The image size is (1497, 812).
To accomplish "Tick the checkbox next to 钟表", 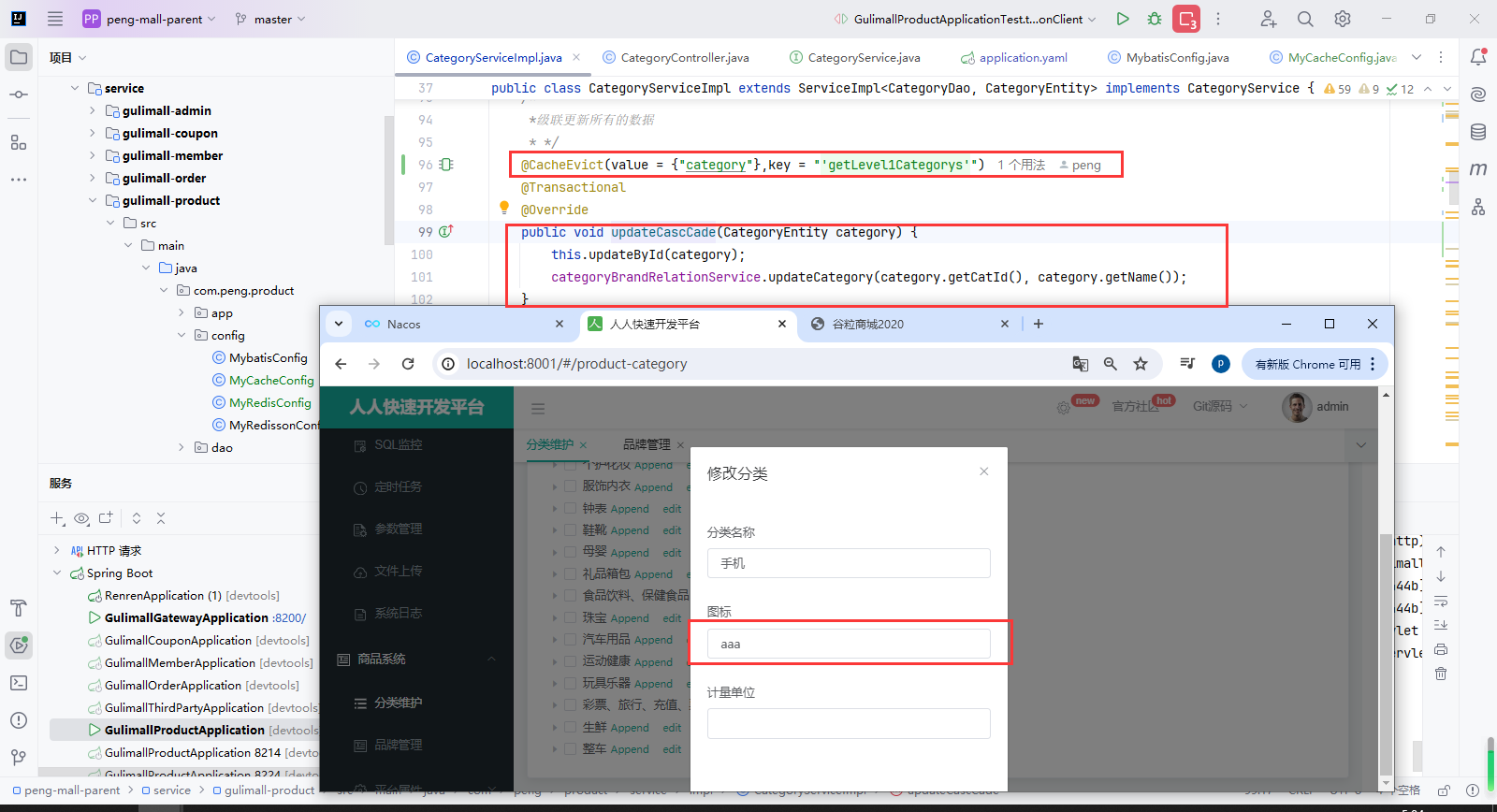I will pos(570,508).
